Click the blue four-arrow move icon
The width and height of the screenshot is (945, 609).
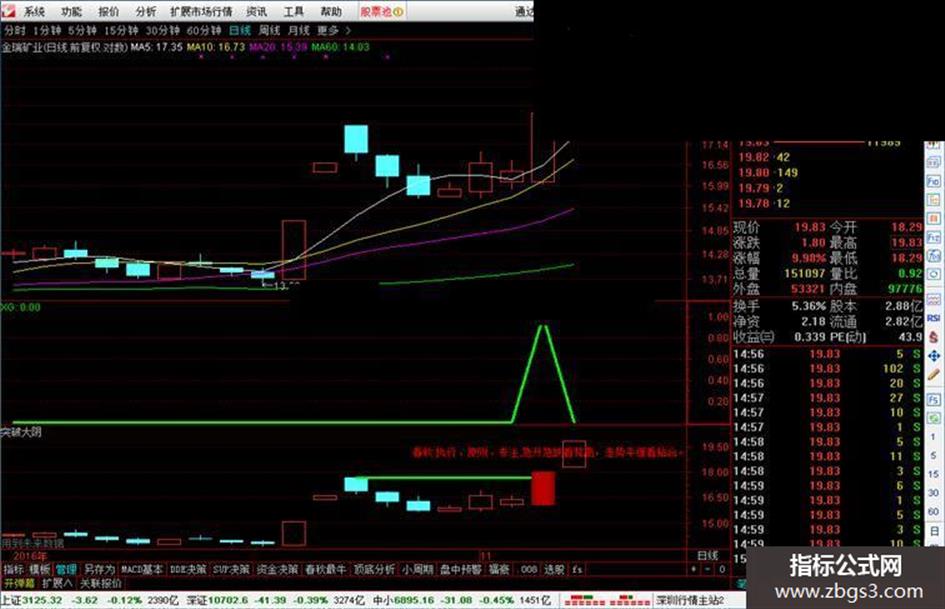[x=934, y=356]
